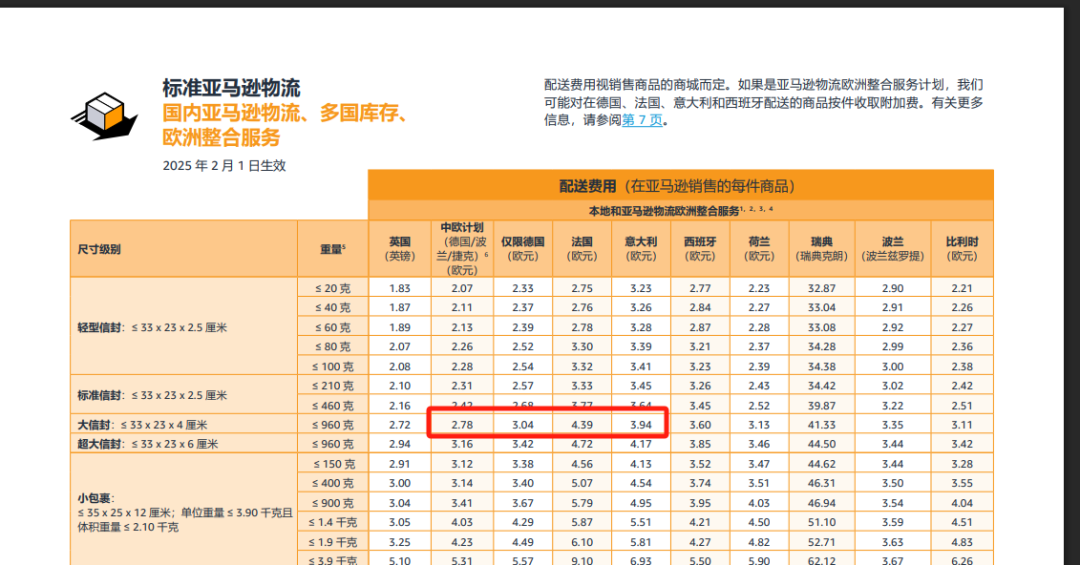Click the ≤ 1.4 千克 weight cell
This screenshot has height=565, width=1080.
[x=333, y=522]
